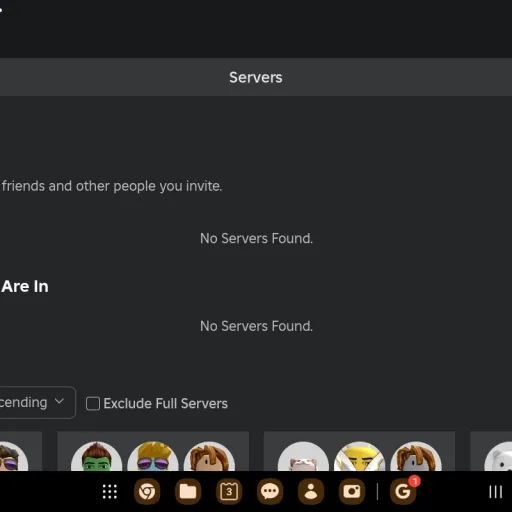
Task: Select the brown-haired gray-faced avatar
Action: [x=416, y=456]
